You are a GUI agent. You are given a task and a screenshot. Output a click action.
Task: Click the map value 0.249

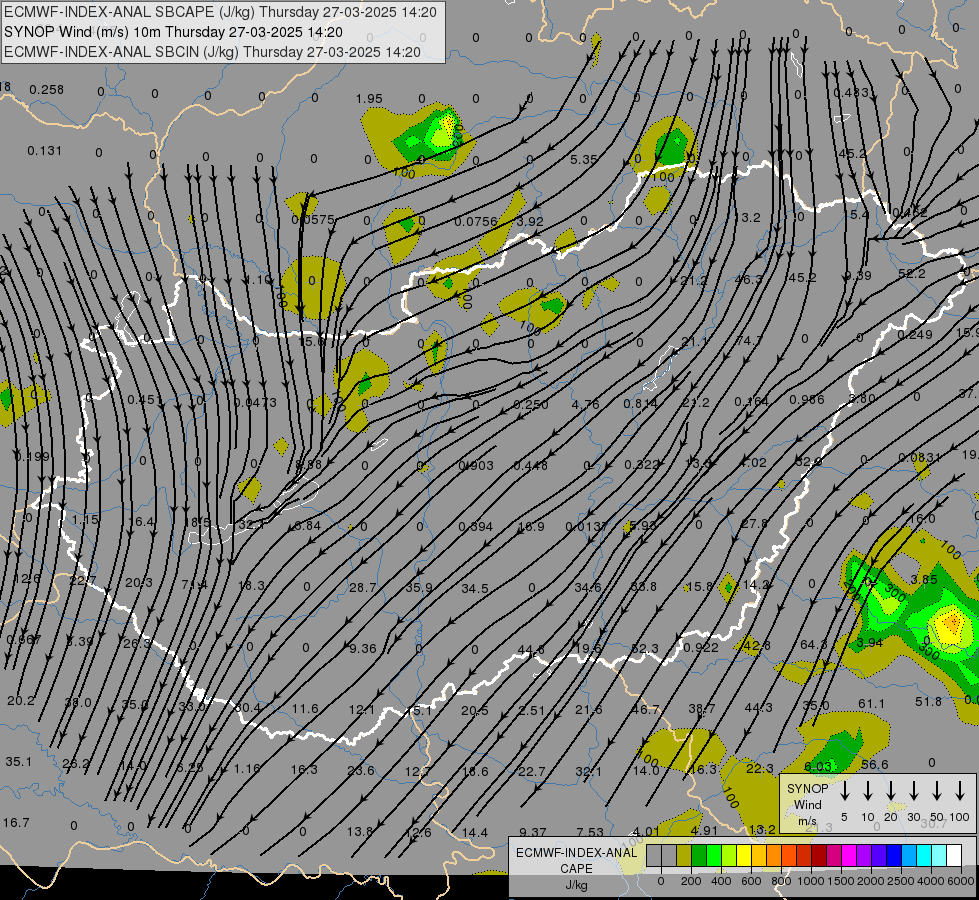(915, 335)
